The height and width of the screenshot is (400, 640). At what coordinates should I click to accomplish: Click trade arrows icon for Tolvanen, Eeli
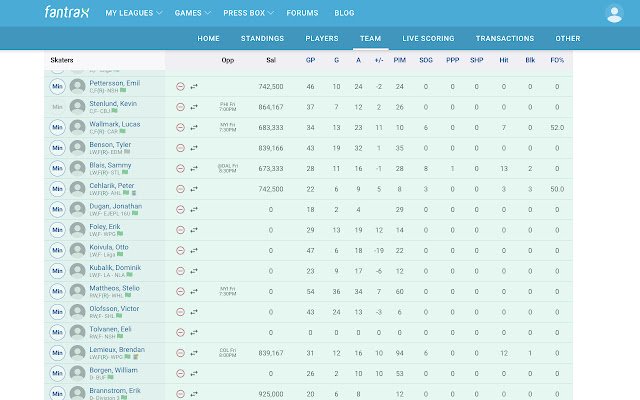click(194, 332)
